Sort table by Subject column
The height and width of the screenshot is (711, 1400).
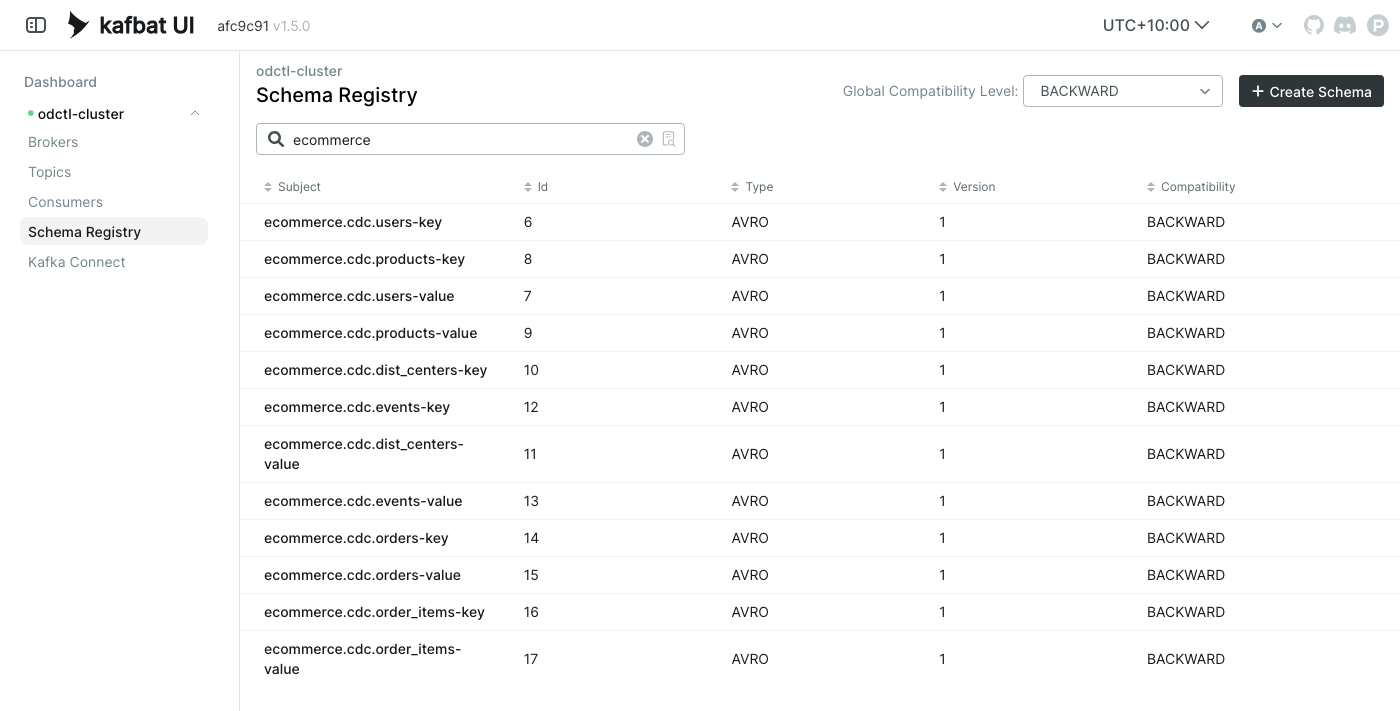(292, 187)
